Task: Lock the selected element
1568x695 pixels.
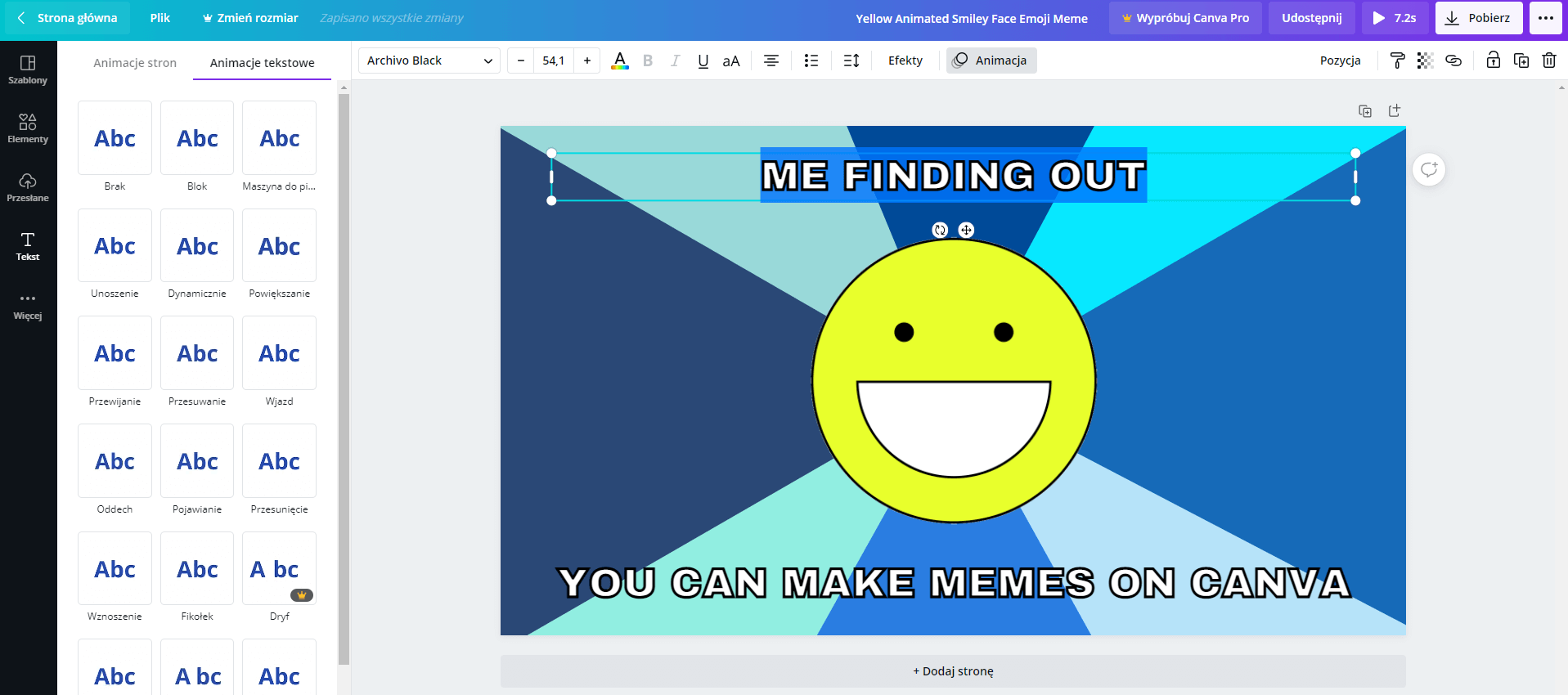Action: (x=1493, y=61)
